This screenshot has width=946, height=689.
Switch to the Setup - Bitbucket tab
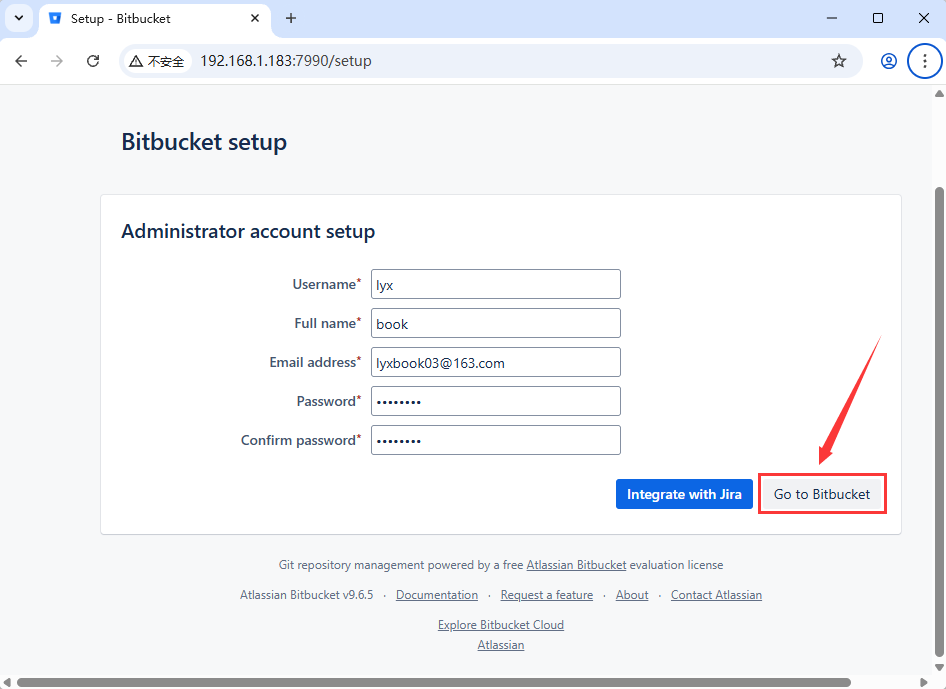140,18
